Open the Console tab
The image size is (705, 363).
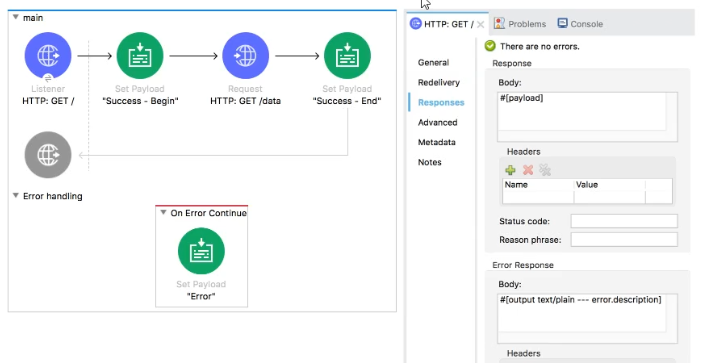point(580,24)
